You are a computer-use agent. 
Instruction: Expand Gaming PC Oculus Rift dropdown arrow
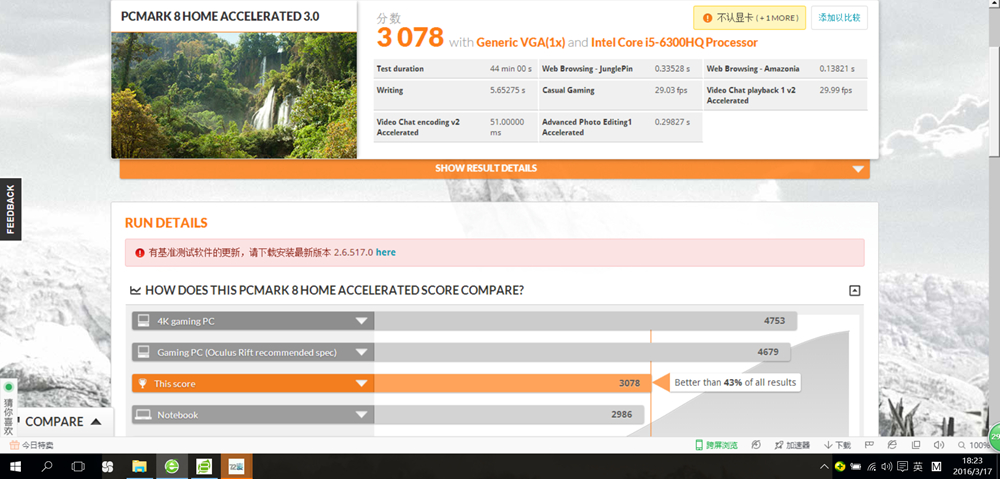pyautogui.click(x=362, y=352)
